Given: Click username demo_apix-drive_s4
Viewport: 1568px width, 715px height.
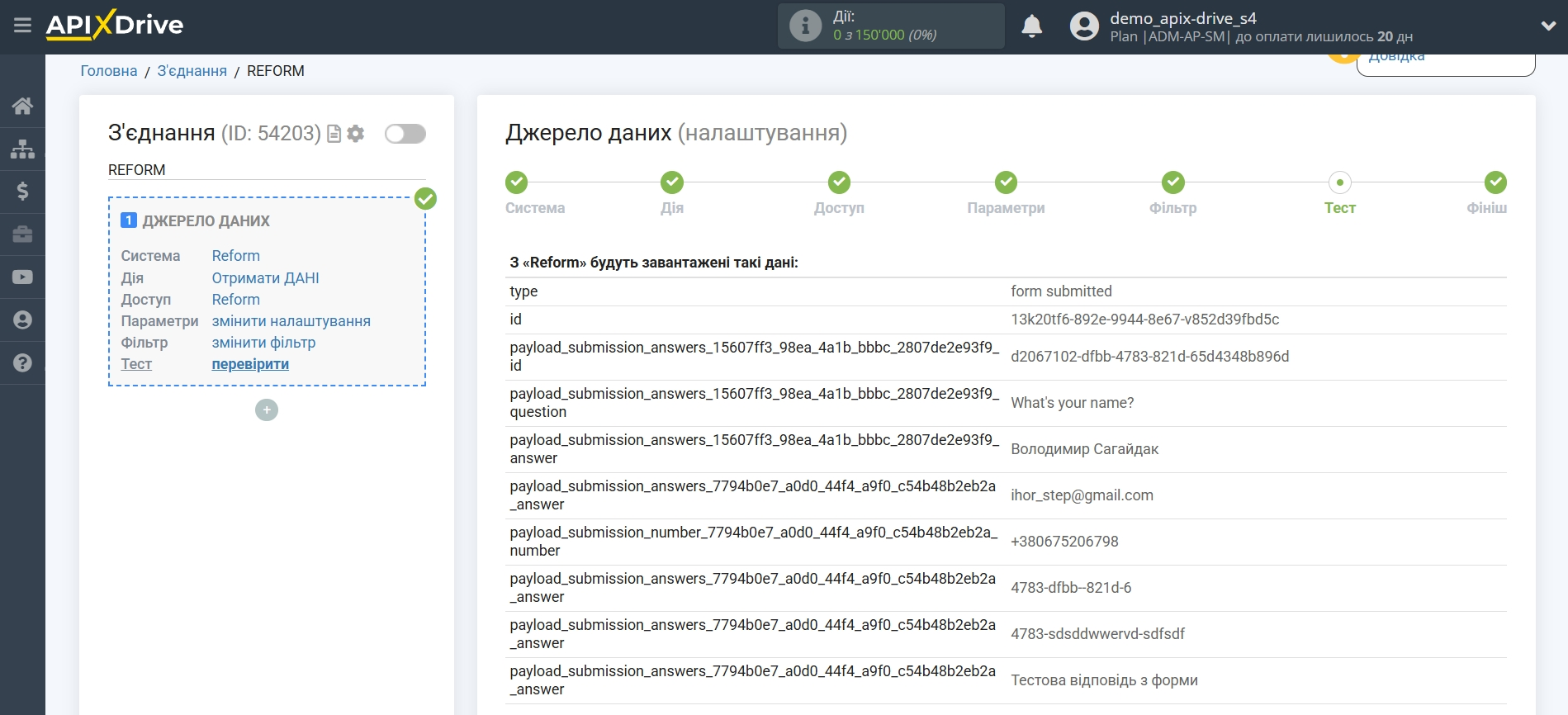Looking at the screenshot, I should 1183,18.
